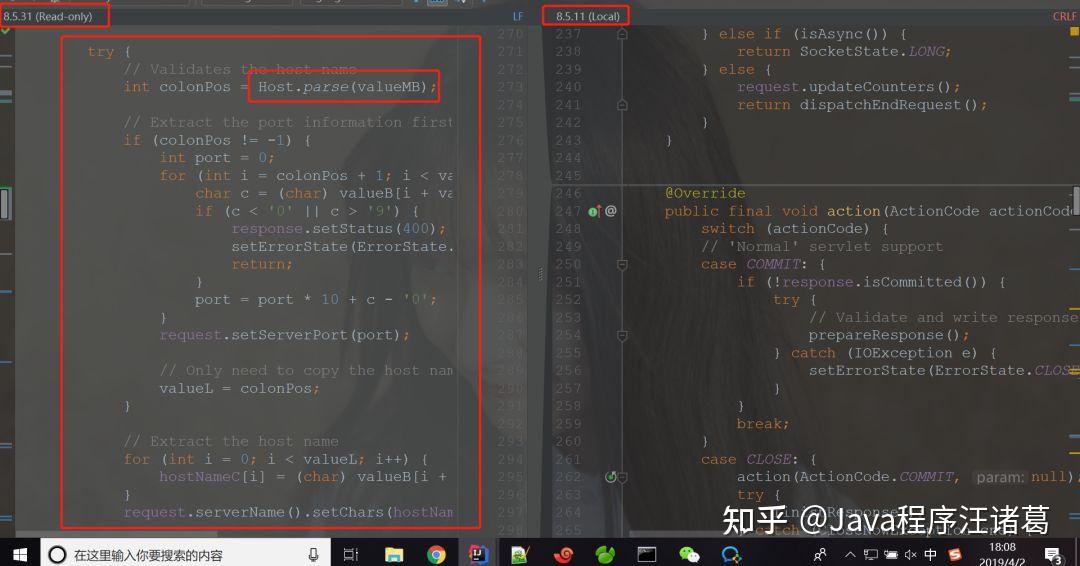Viewport: 1080px width, 566px height.
Task: Click the 'Extract the host name' comment
Action: (231, 441)
